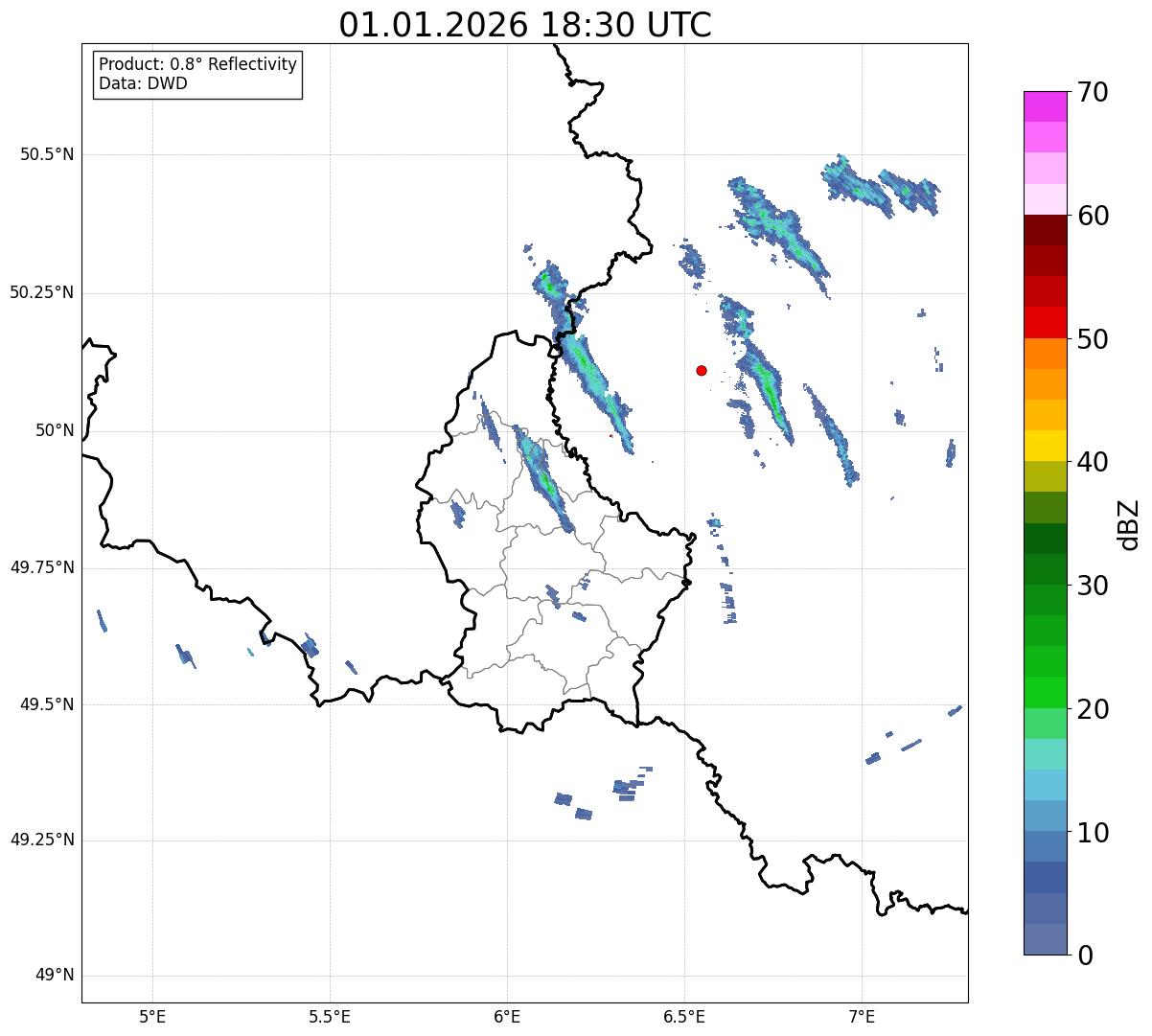The width and height of the screenshot is (1152, 1036).
Task: Click the yellow swatch above 40
Action: point(1045,446)
